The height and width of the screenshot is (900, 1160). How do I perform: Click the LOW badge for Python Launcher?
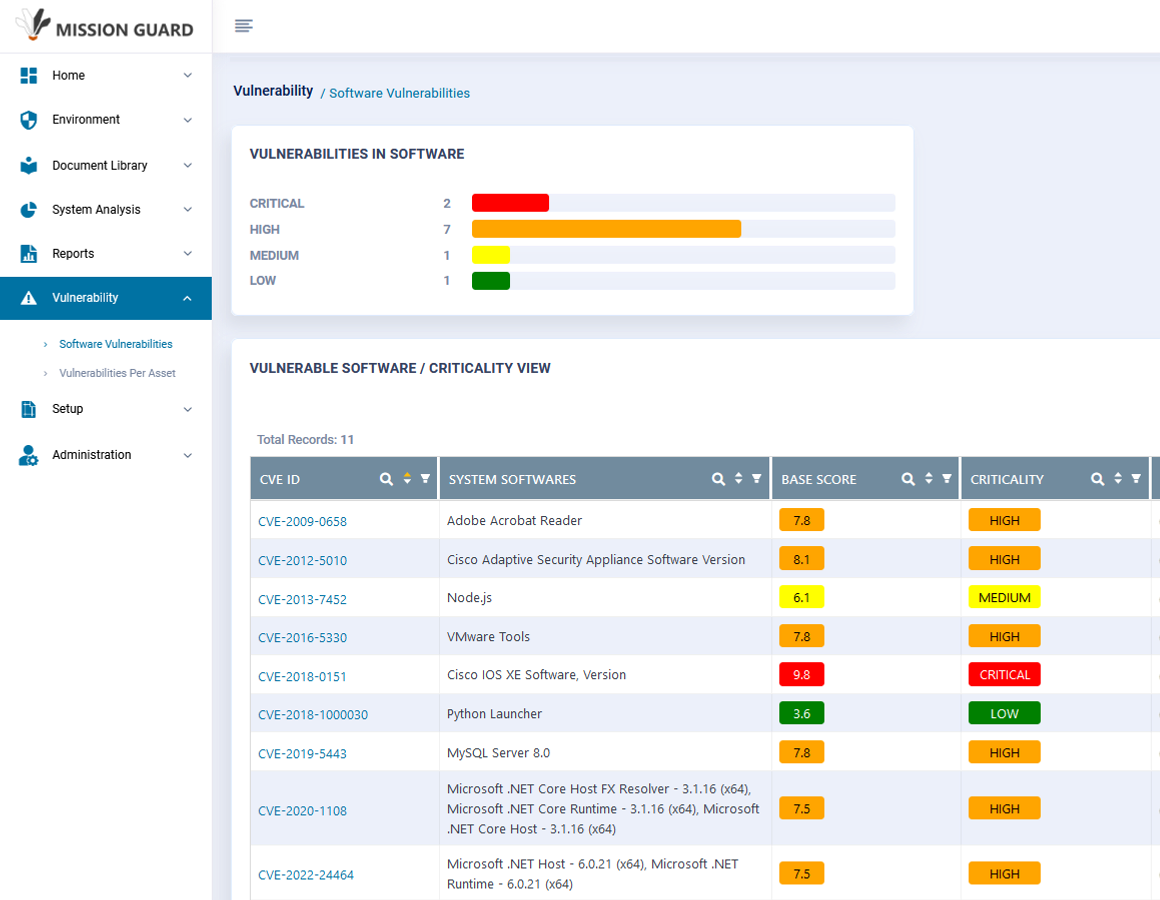(x=1005, y=714)
